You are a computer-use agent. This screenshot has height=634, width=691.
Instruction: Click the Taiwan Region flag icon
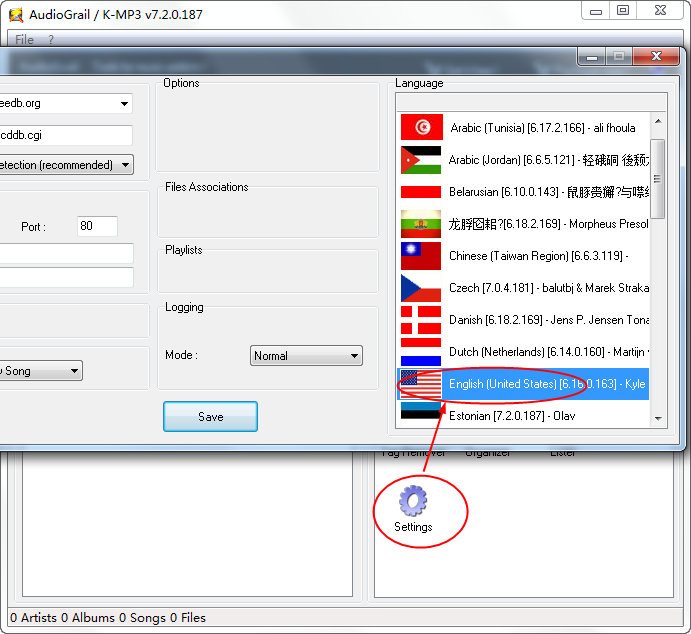421,256
